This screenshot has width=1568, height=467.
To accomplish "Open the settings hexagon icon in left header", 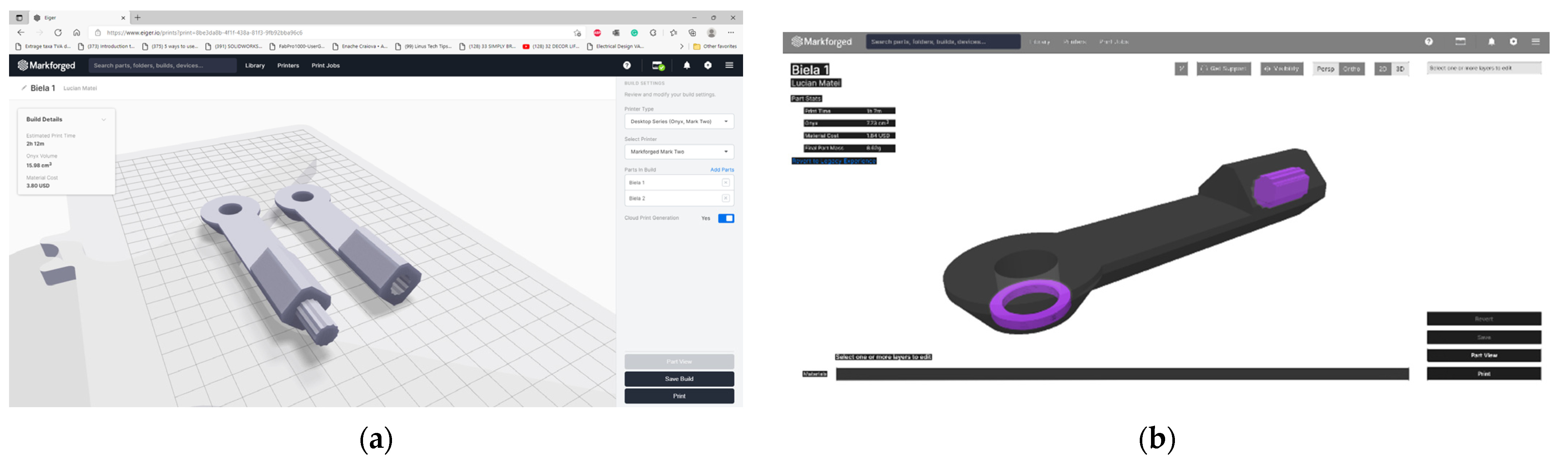I will tap(707, 65).
